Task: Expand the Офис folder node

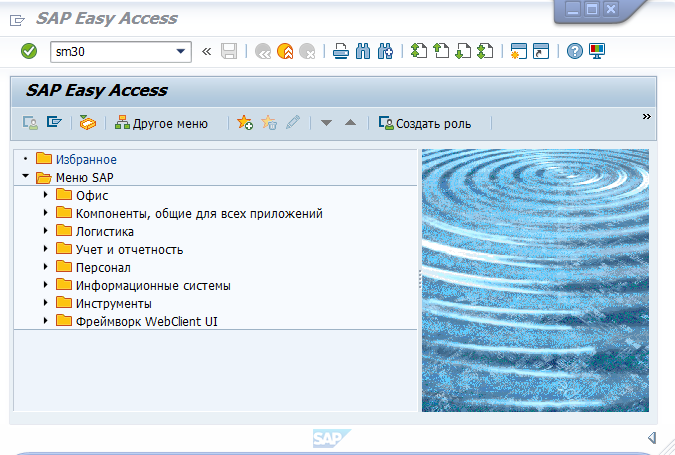Action: [x=46, y=195]
